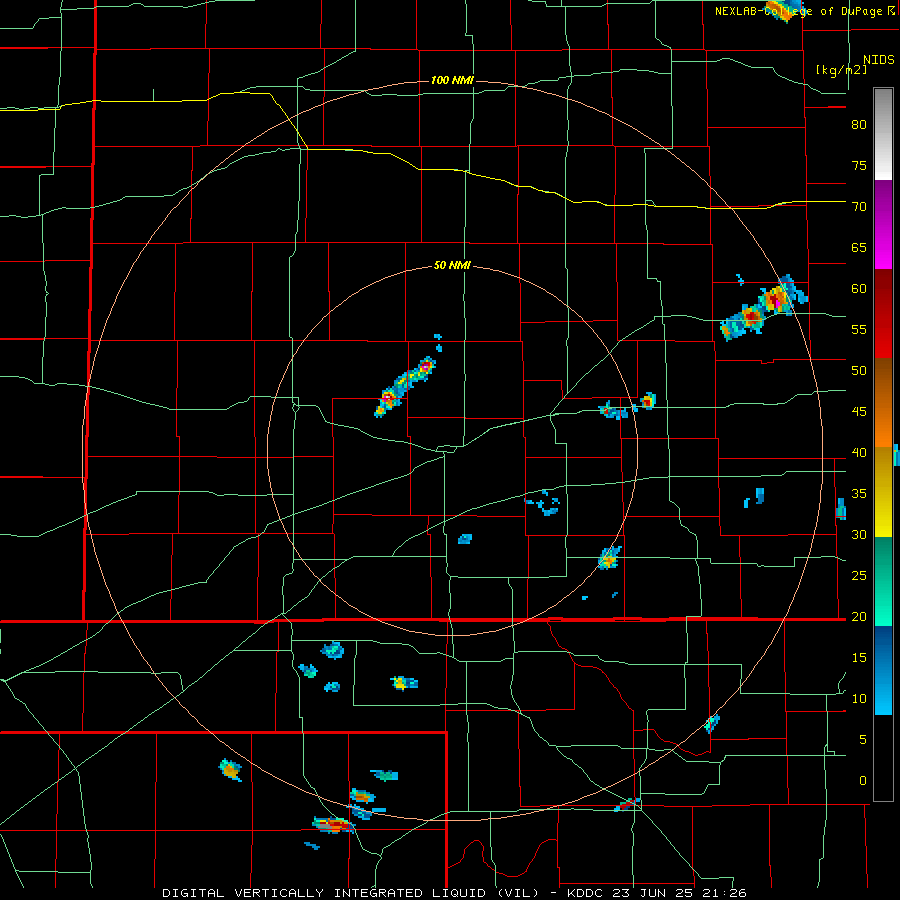
Task: Click the legend value "0"
Action: (863, 781)
